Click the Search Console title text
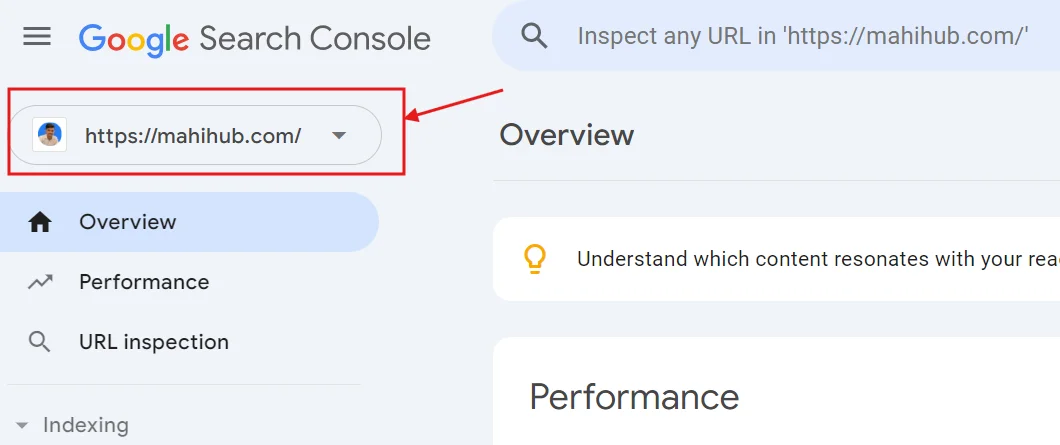 pyautogui.click(x=315, y=38)
